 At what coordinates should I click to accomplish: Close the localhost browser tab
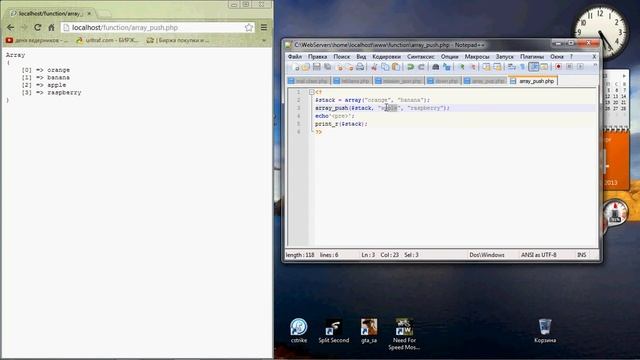pyautogui.click(x=89, y=13)
